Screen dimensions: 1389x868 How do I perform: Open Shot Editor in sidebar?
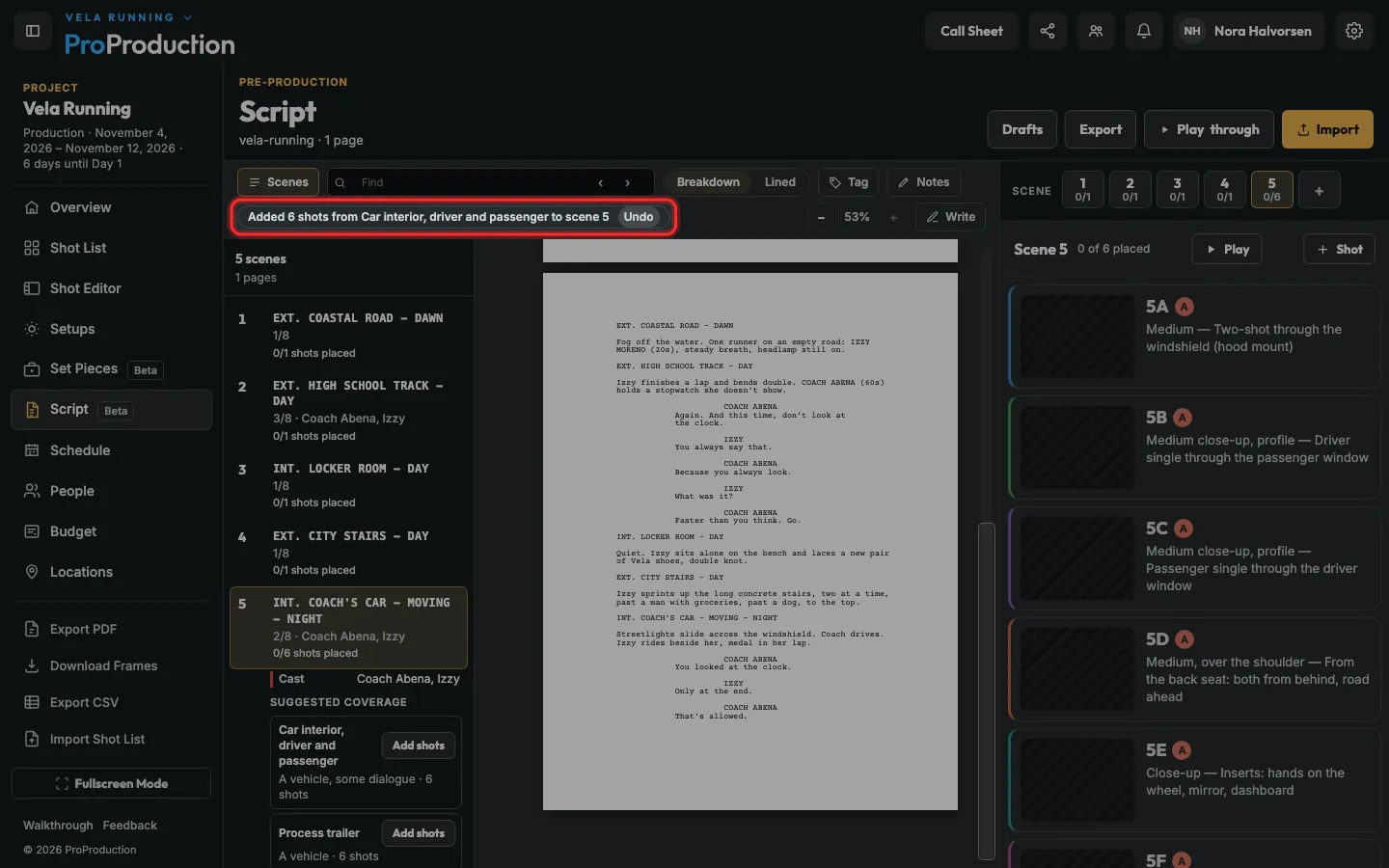pyautogui.click(x=112, y=288)
